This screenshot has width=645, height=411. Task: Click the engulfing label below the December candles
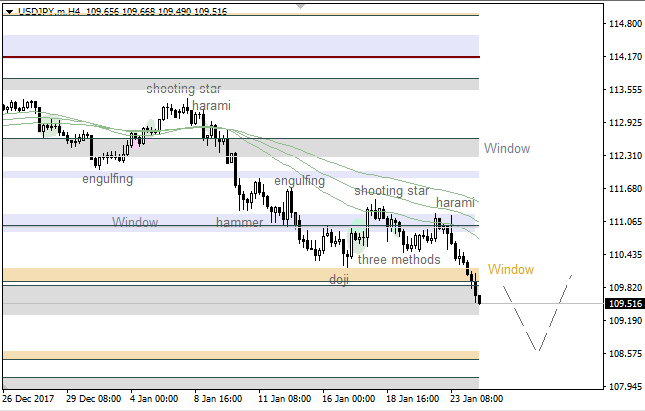pos(107,179)
